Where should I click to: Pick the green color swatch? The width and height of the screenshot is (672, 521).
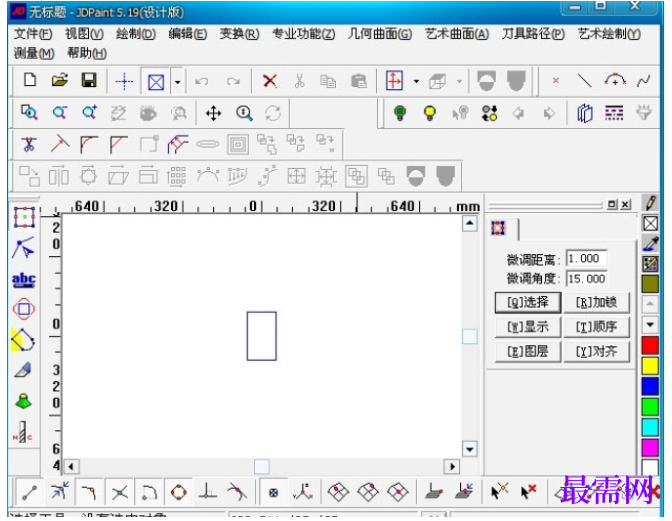(650, 407)
